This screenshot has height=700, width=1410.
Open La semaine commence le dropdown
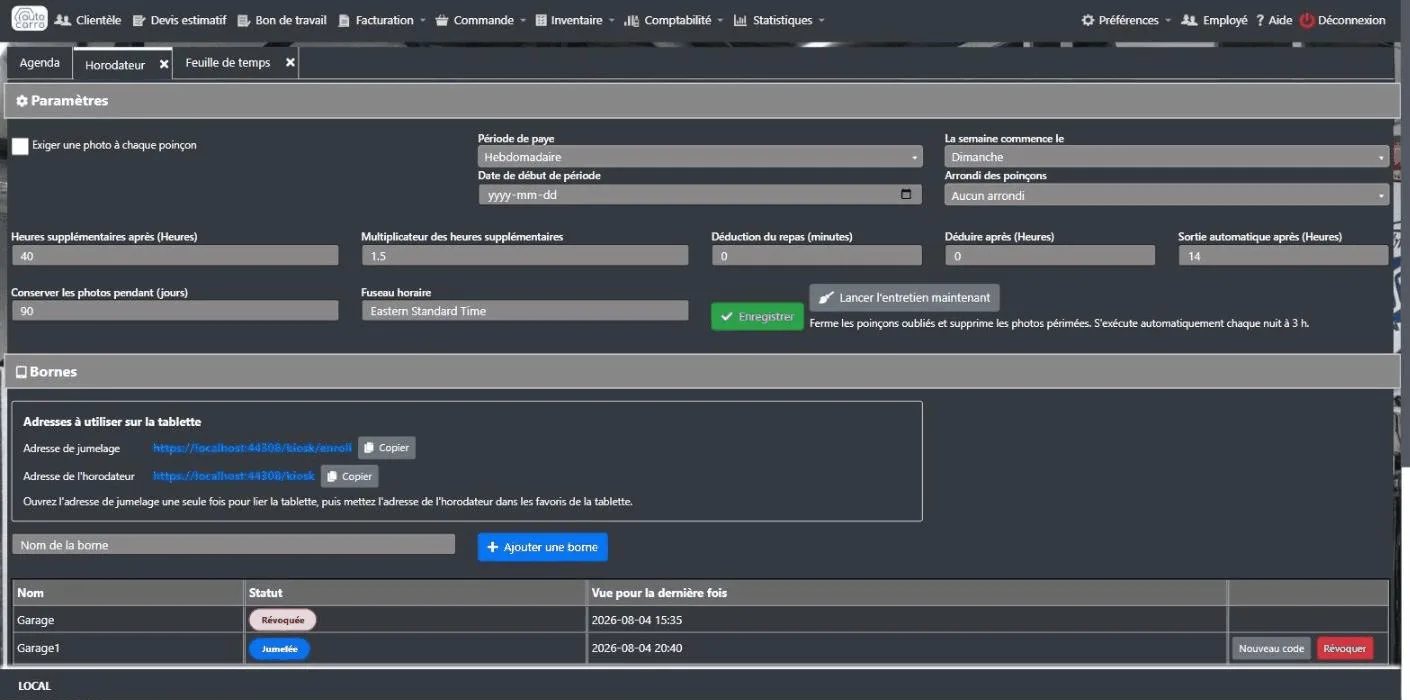[1167, 157]
